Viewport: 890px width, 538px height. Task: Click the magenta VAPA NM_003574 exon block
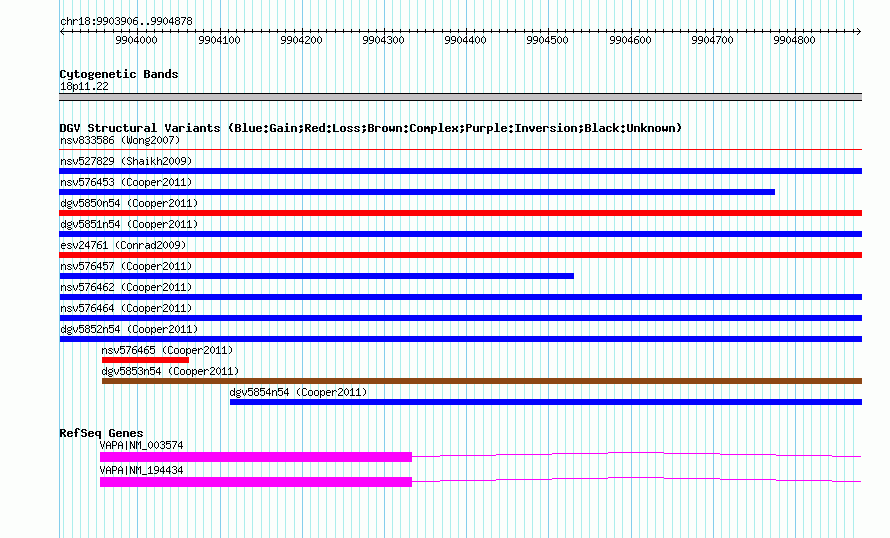[256, 457]
